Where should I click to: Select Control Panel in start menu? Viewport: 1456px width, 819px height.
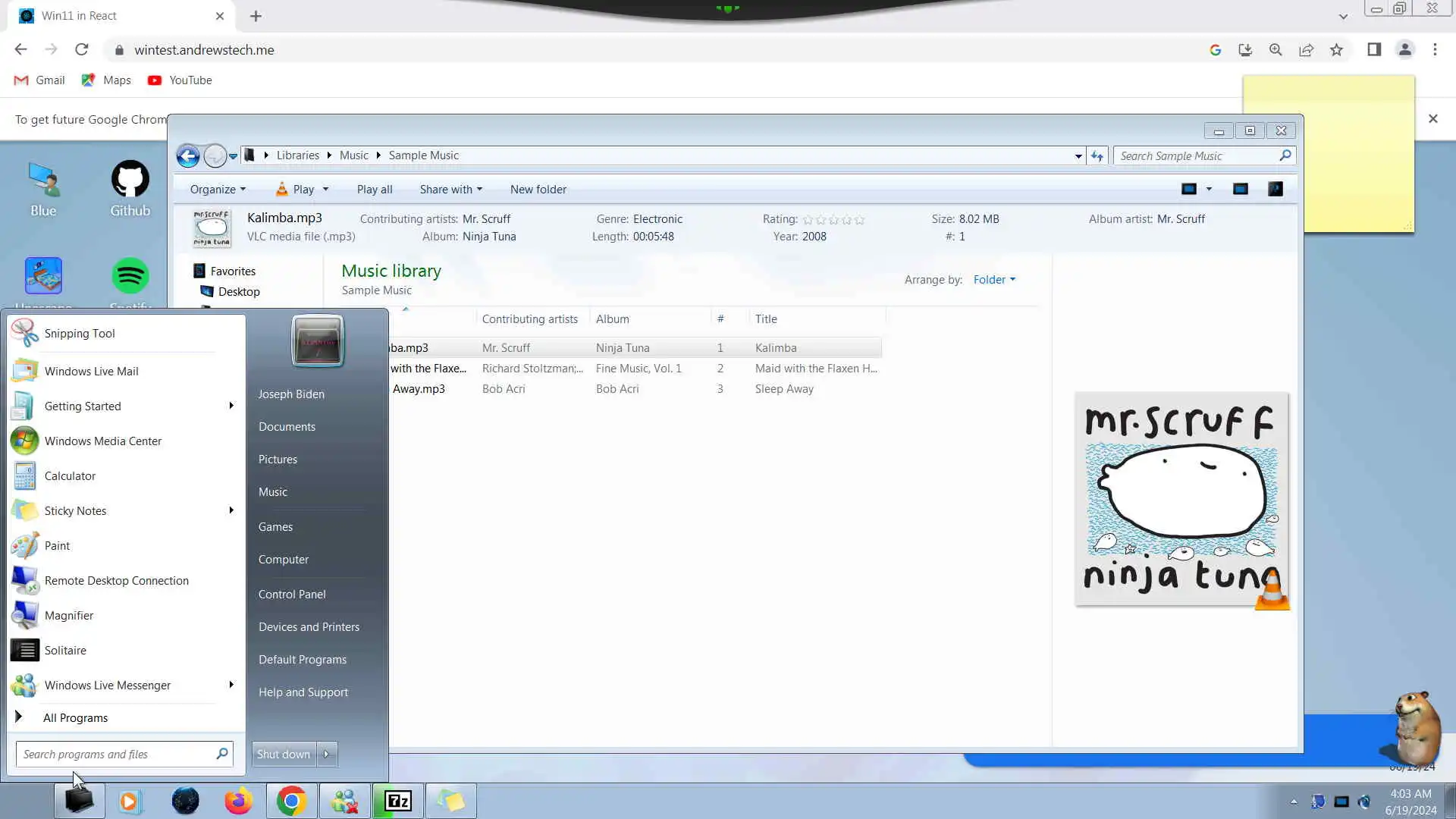[x=292, y=595]
